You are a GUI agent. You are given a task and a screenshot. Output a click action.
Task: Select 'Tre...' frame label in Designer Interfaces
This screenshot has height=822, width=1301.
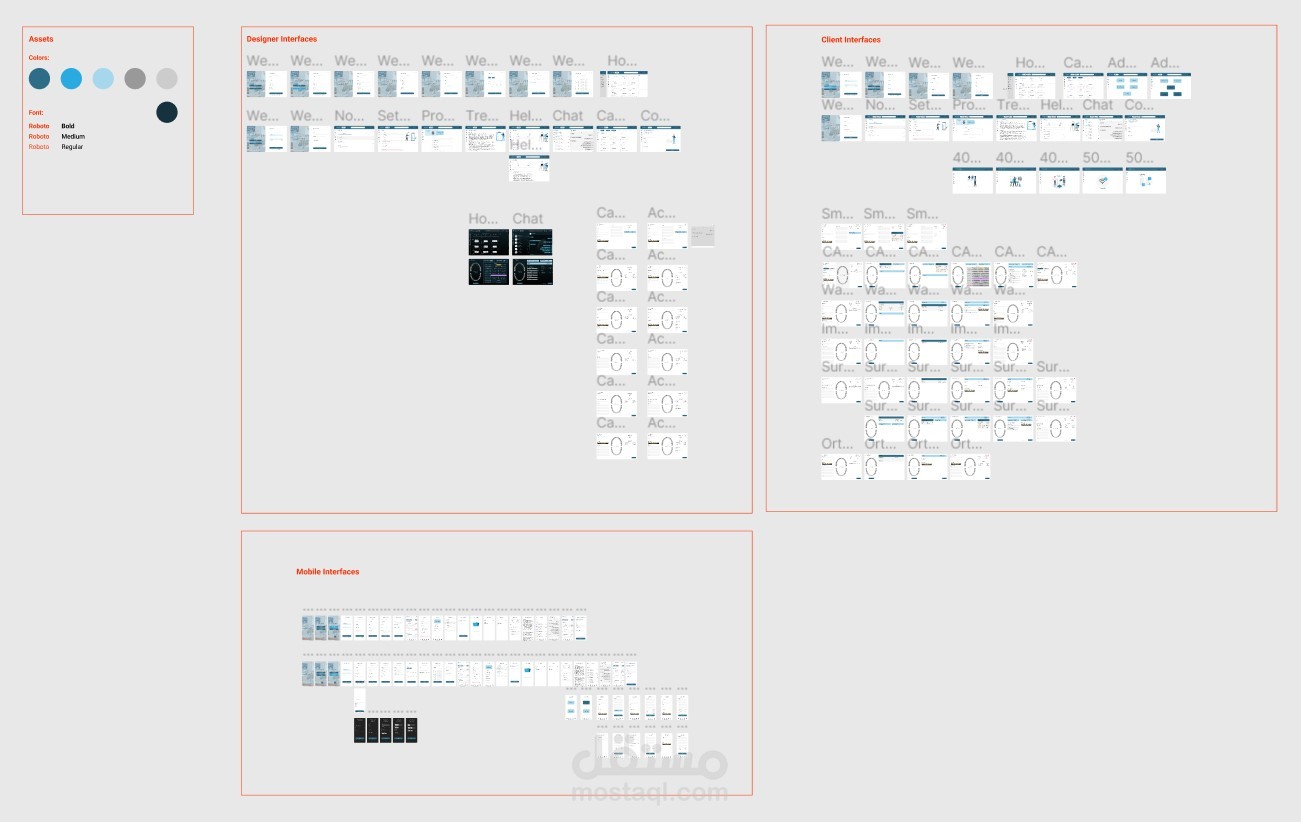click(x=481, y=116)
